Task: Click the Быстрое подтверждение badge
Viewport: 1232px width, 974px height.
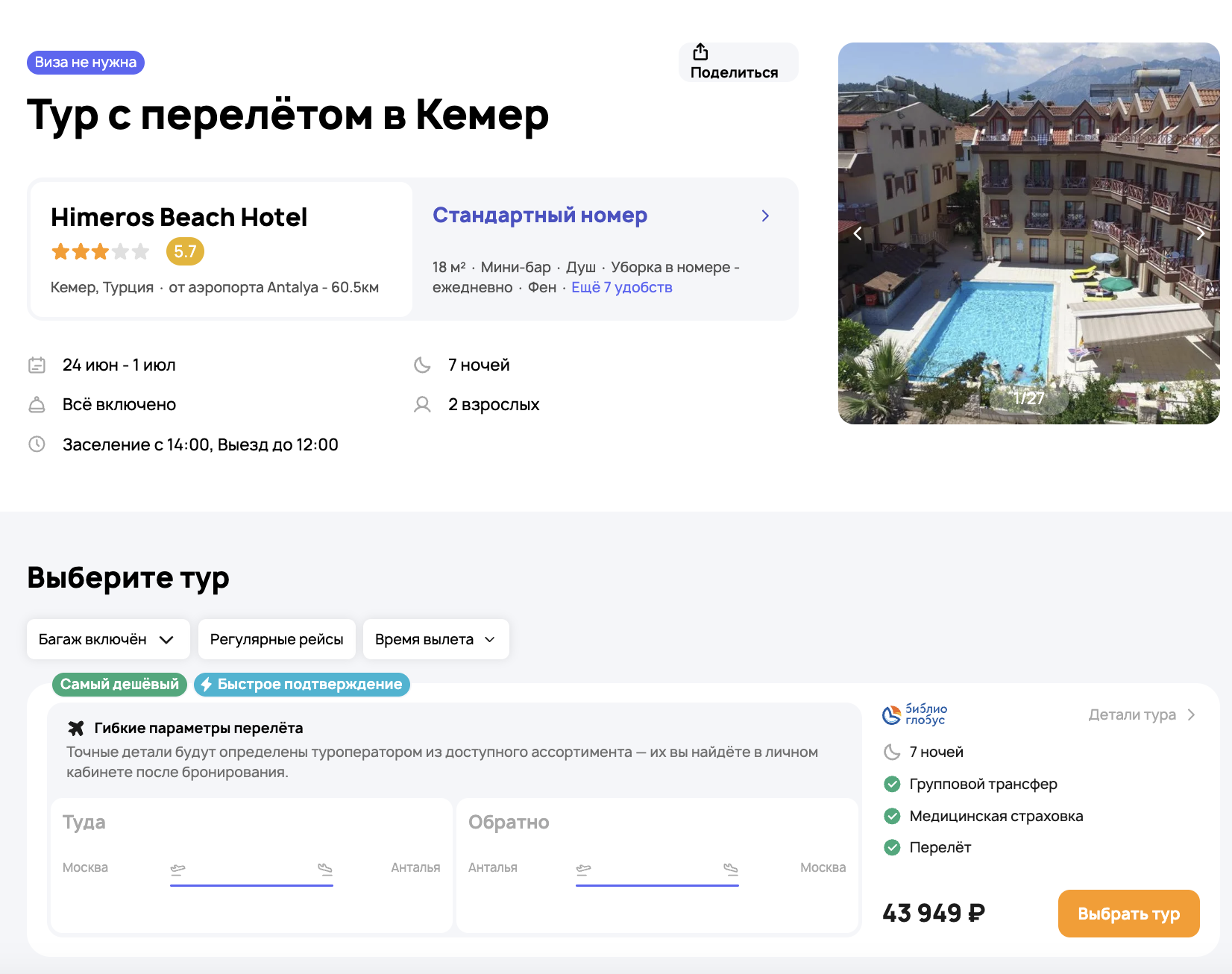Action: pyautogui.click(x=302, y=684)
